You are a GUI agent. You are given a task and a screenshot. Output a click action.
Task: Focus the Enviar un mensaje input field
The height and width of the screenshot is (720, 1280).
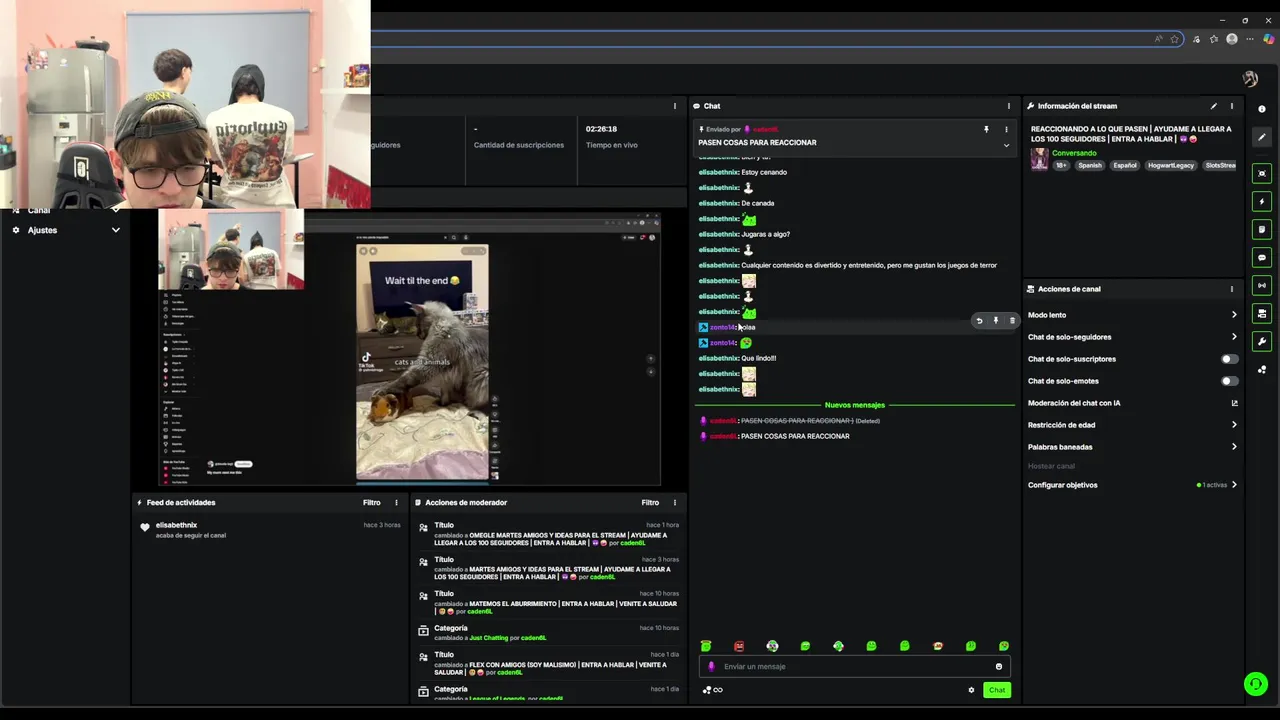tap(855, 667)
